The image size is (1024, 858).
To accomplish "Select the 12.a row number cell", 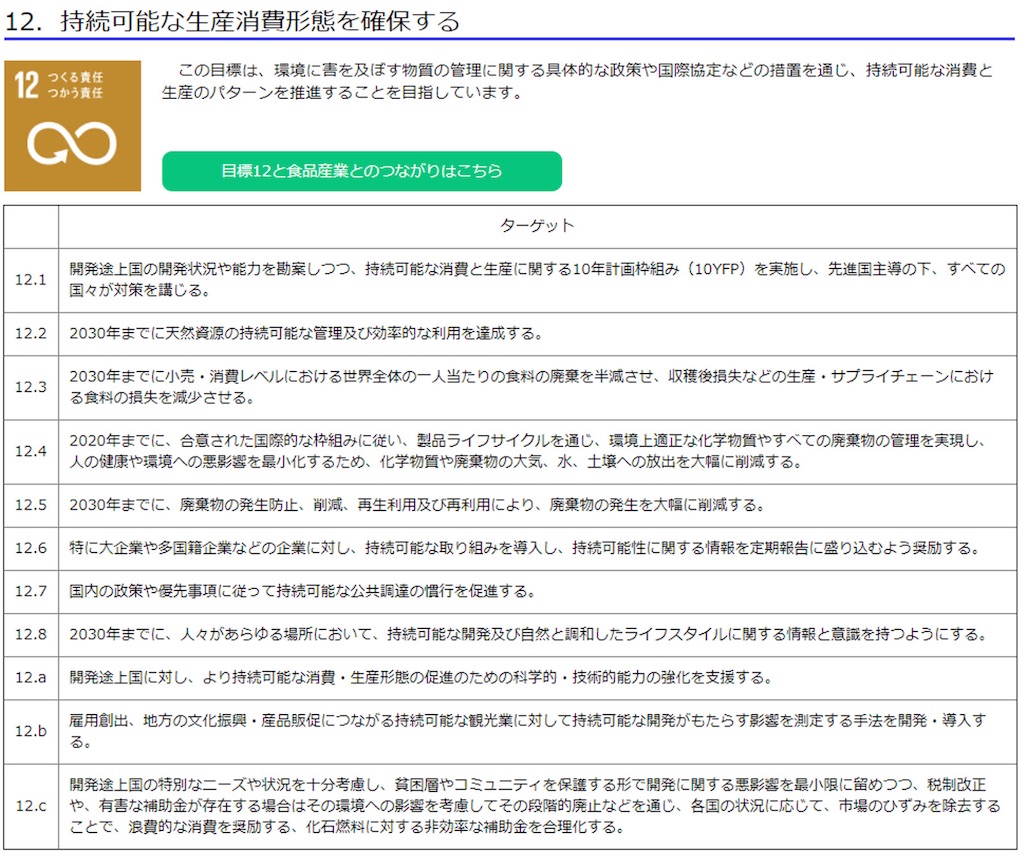I will (x=31, y=677).
